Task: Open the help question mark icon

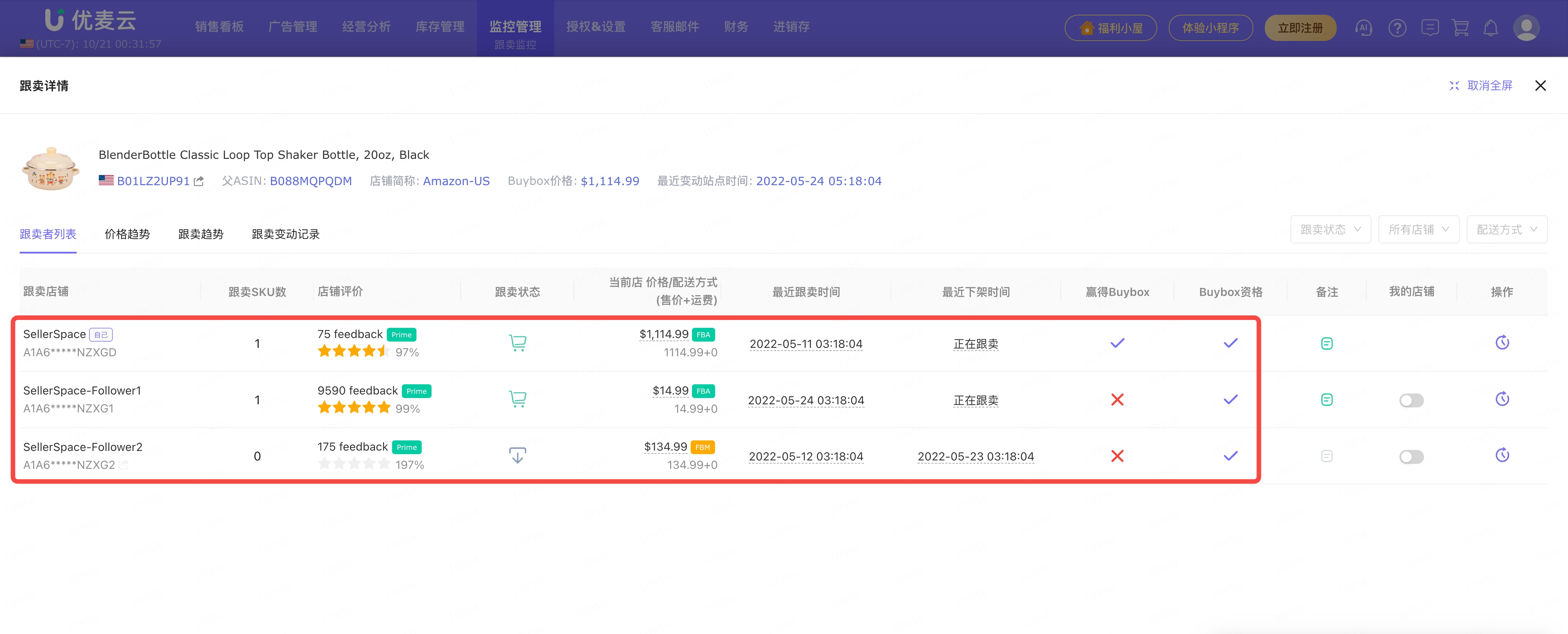Action: pyautogui.click(x=1397, y=27)
